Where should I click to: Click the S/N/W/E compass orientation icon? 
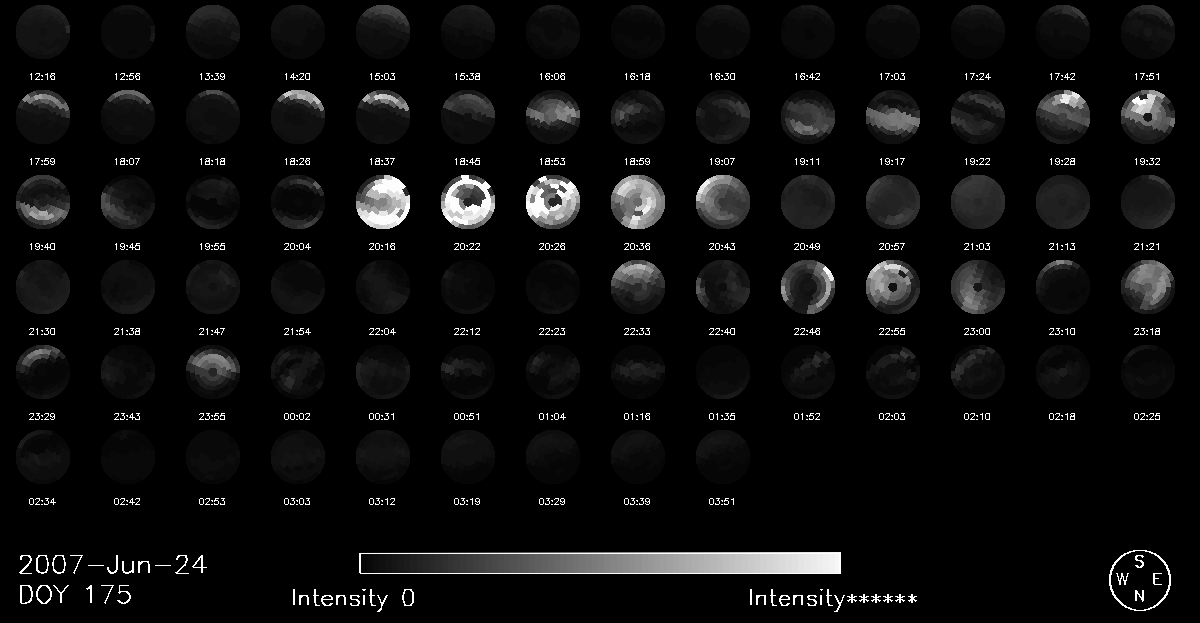point(1139,580)
